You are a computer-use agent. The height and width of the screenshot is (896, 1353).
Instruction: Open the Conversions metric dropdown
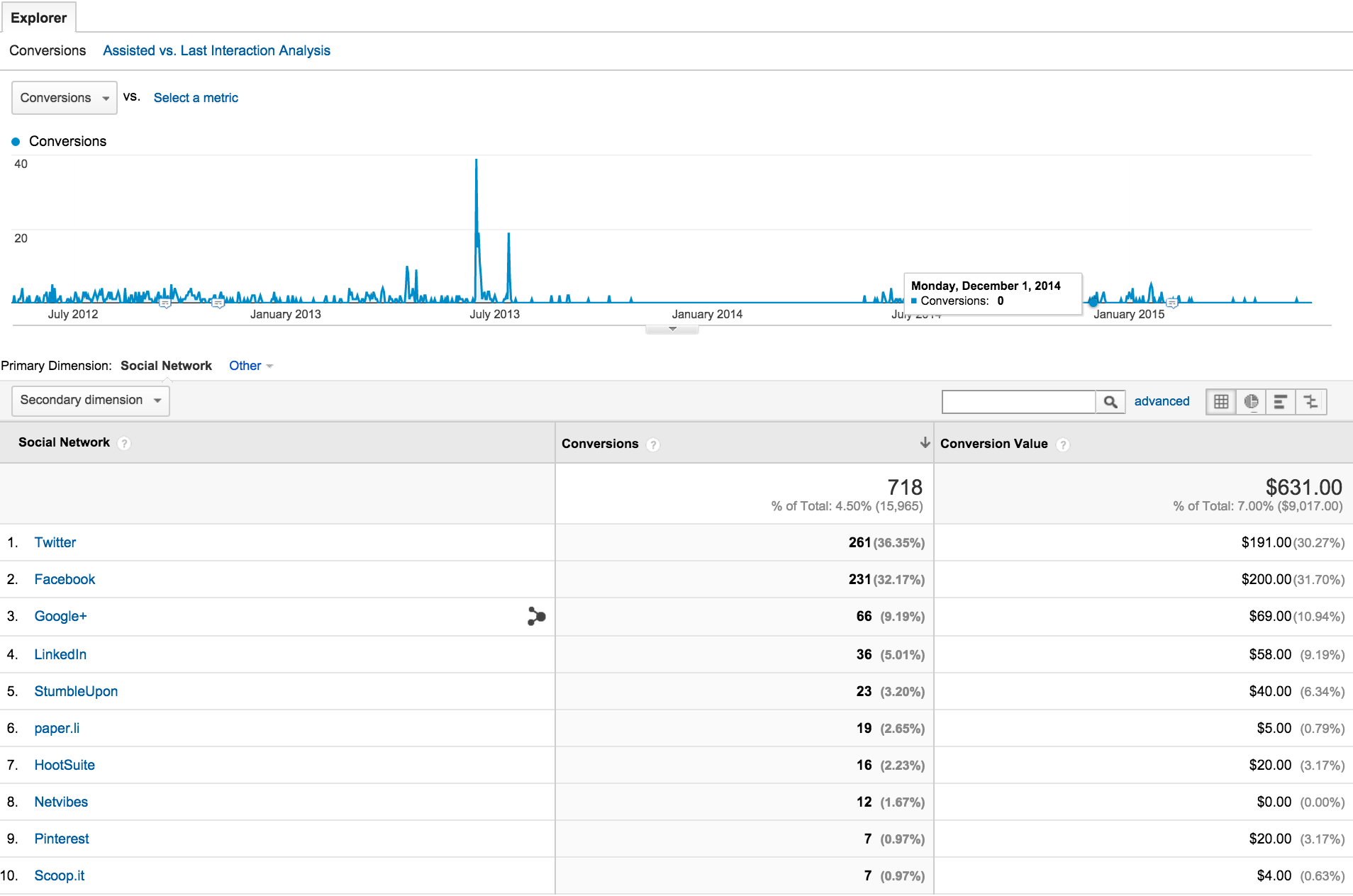pyautogui.click(x=65, y=98)
